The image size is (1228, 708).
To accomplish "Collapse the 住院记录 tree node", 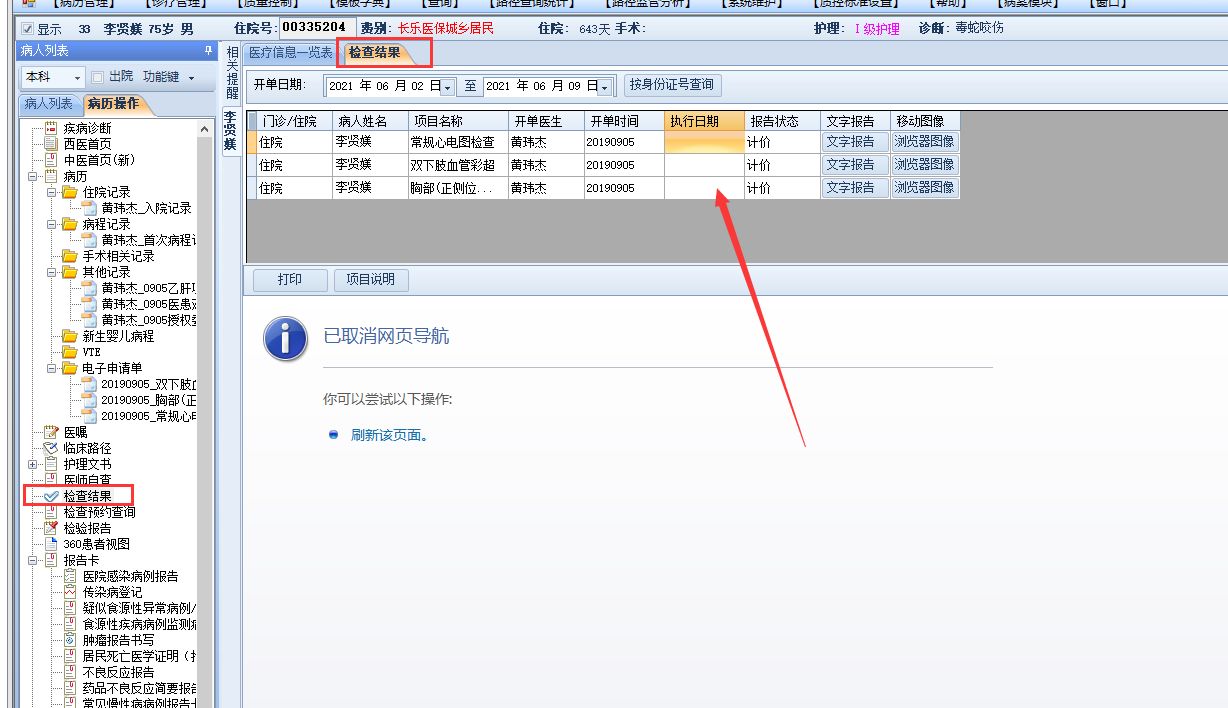I will pos(52,192).
